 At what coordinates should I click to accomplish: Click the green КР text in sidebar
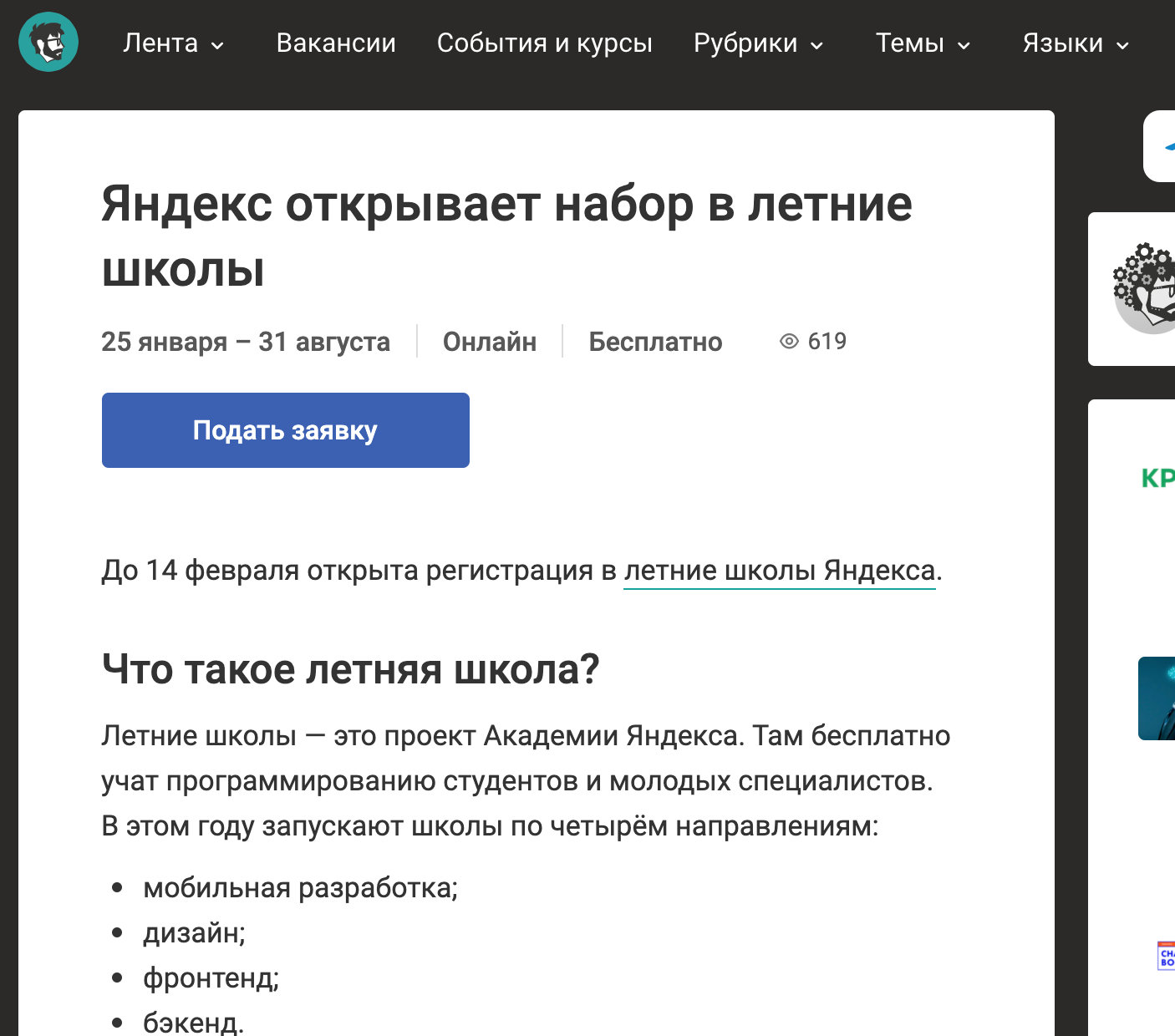pos(1158,478)
